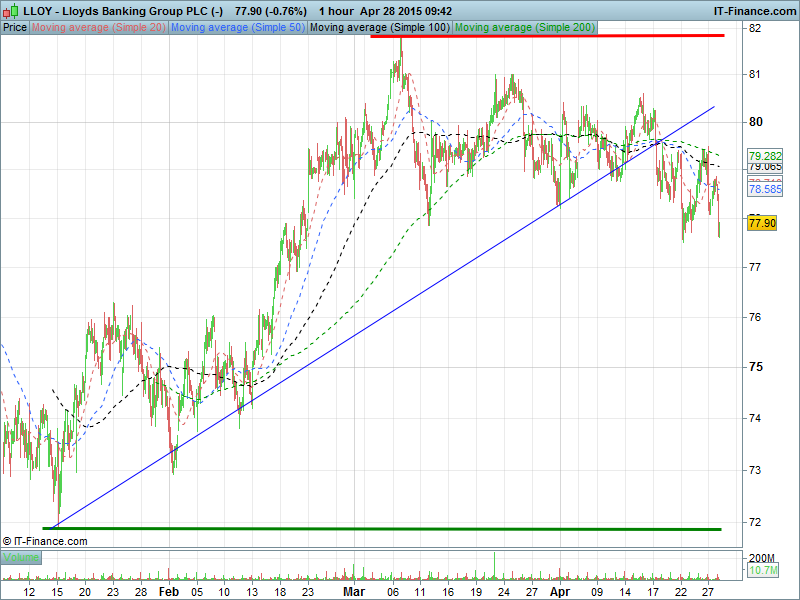The width and height of the screenshot is (800, 600).
Task: Click the 'Mar' label on date axis
Action: (354, 592)
